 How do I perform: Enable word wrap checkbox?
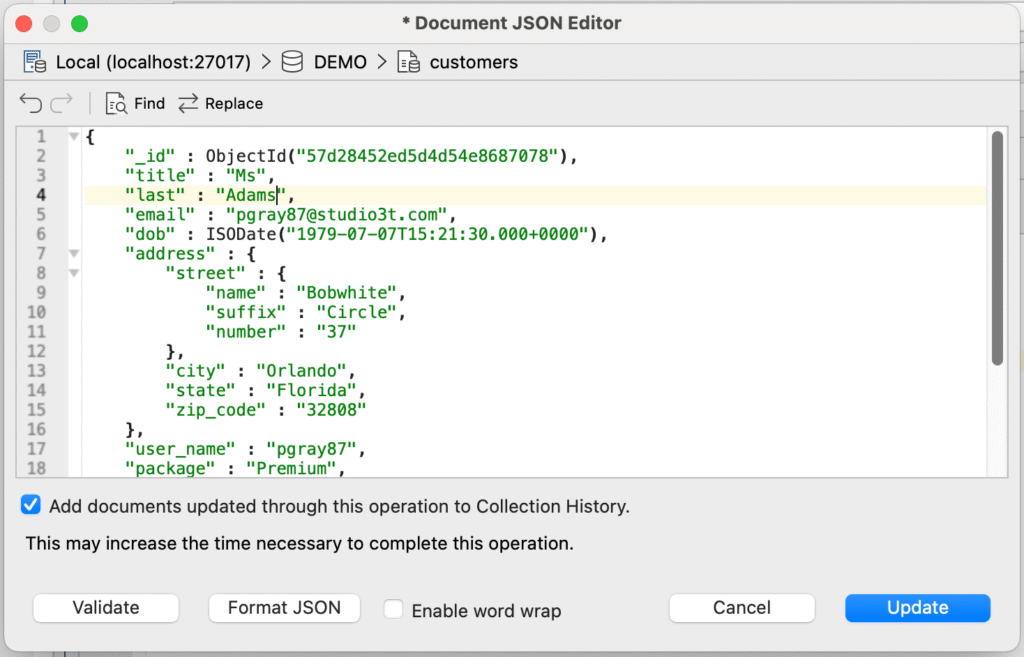[395, 610]
